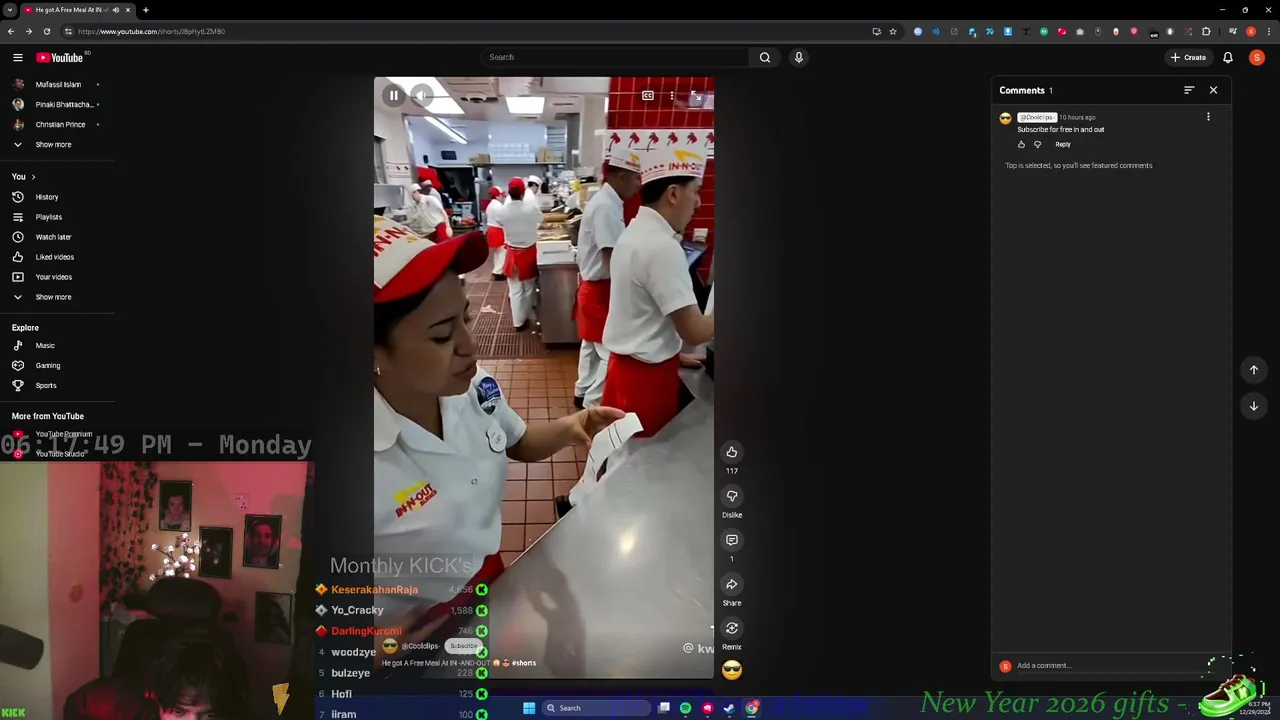Open Christian Prince subscription

click(56, 124)
